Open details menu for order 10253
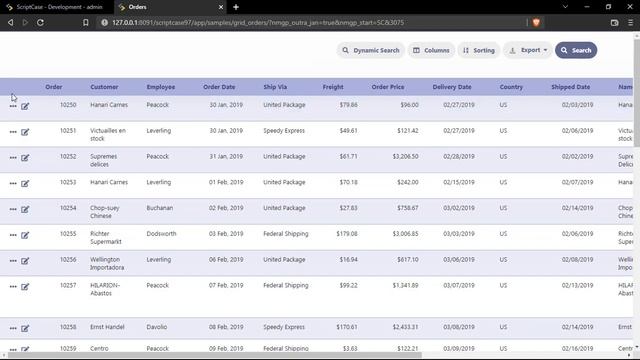The width and height of the screenshot is (640, 360). click(13, 183)
